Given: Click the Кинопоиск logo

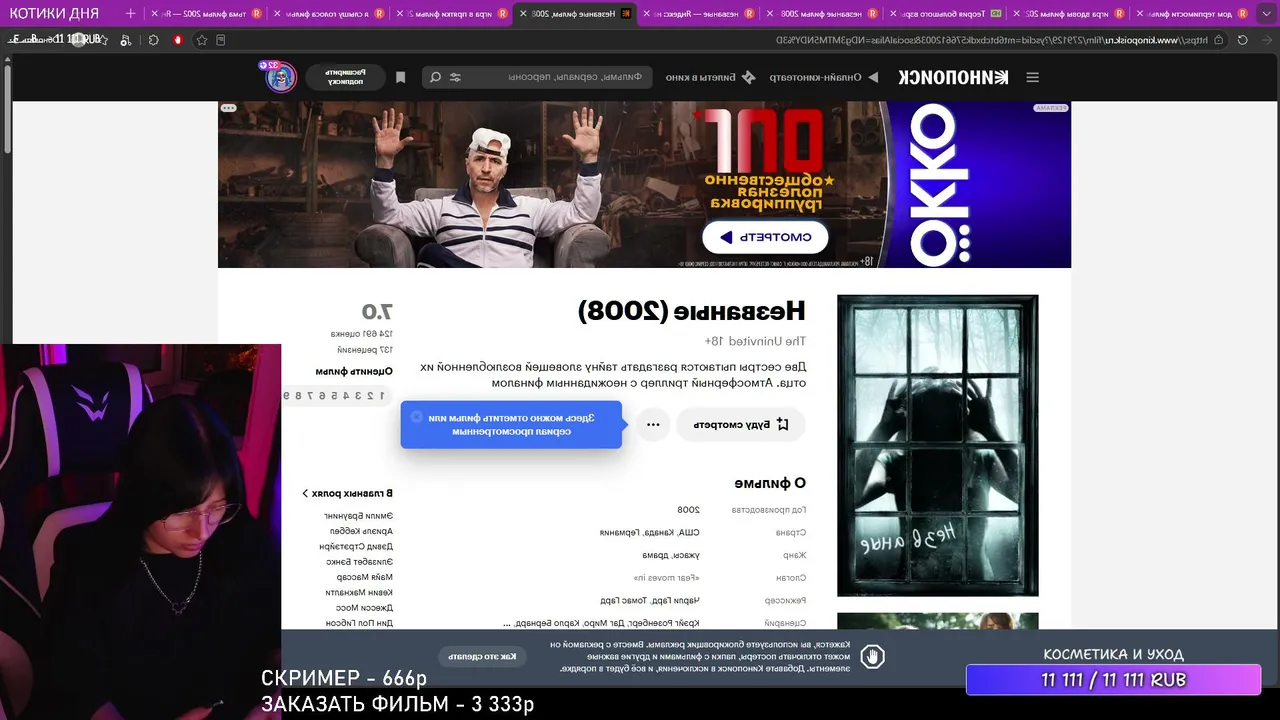Looking at the screenshot, I should [x=953, y=77].
